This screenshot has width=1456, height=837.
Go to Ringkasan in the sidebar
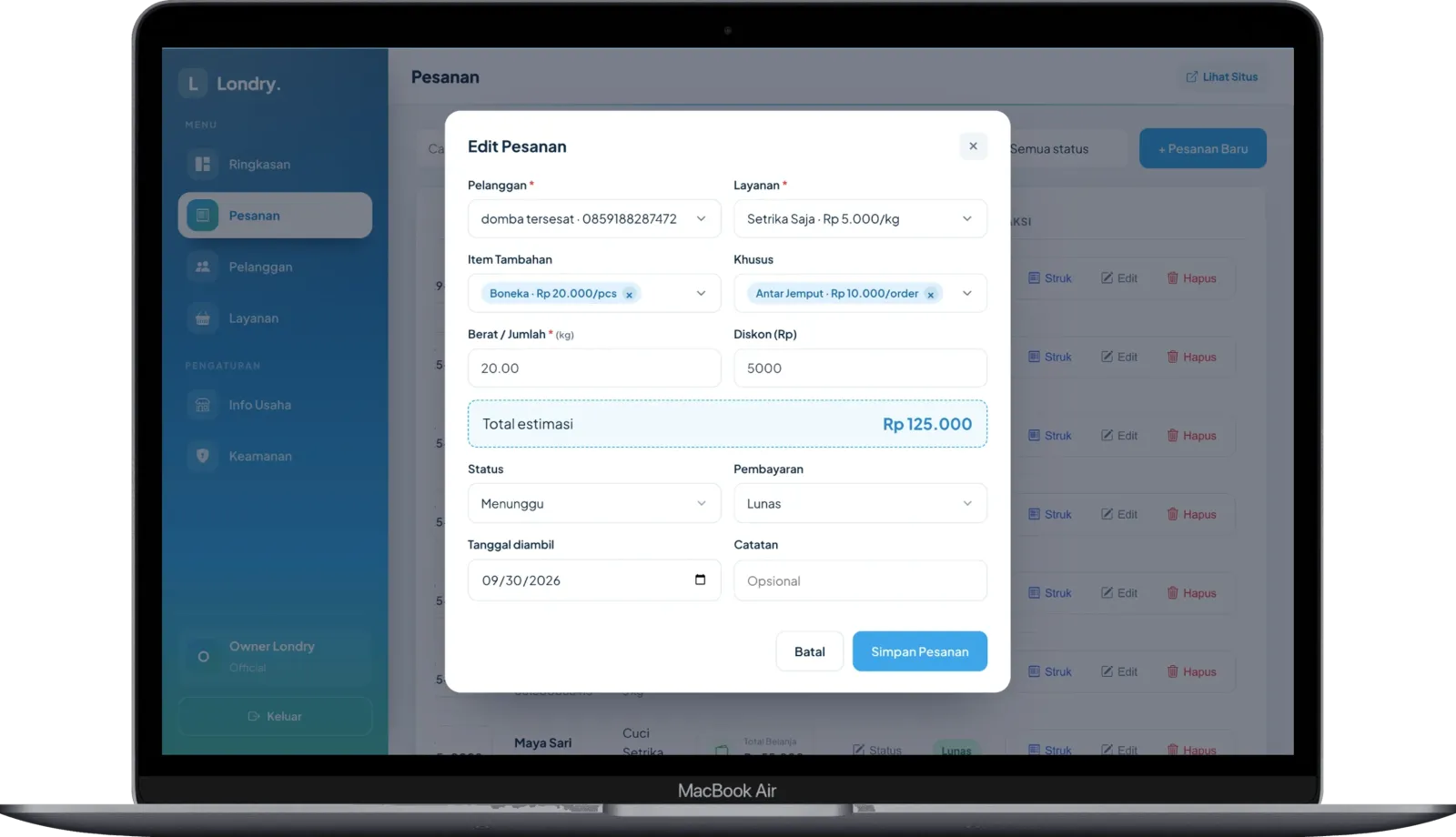pos(275,164)
